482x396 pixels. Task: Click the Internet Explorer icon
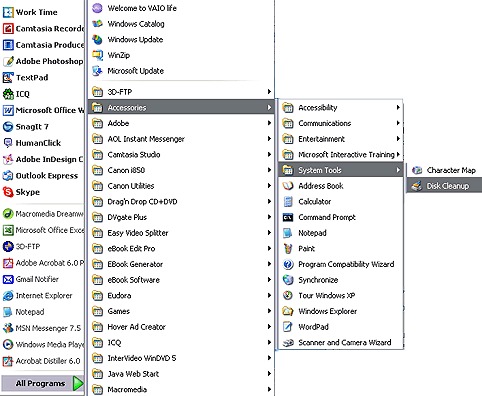pyautogui.click(x=8, y=295)
